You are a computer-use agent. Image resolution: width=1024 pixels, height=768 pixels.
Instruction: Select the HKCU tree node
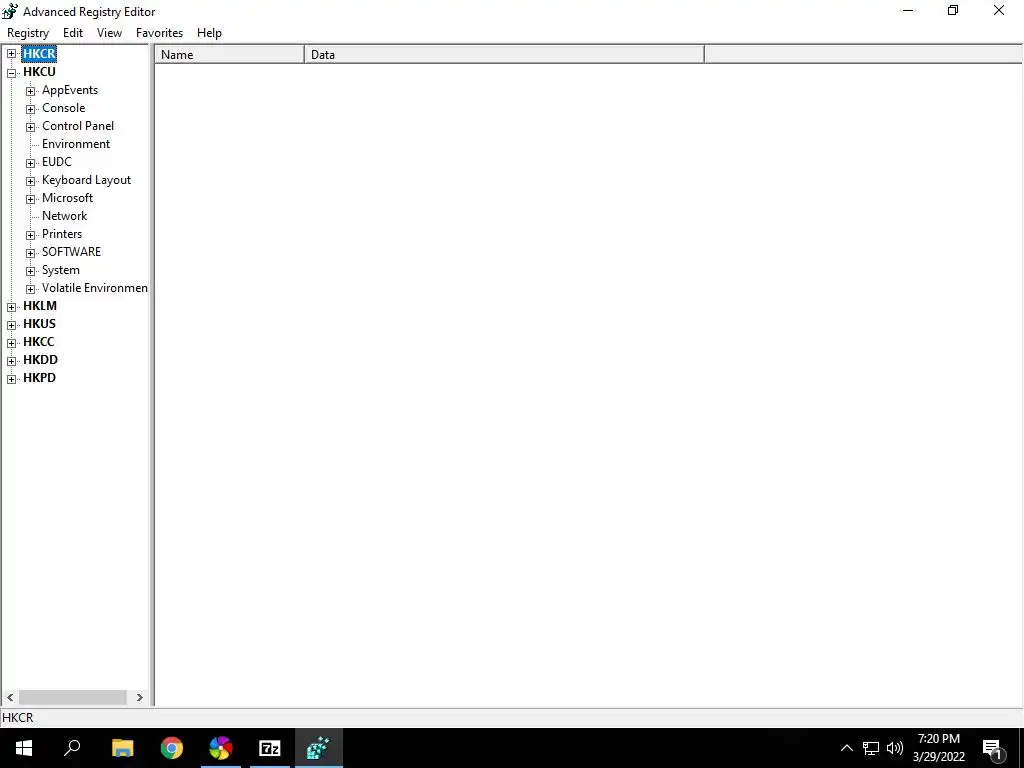pyautogui.click(x=39, y=72)
